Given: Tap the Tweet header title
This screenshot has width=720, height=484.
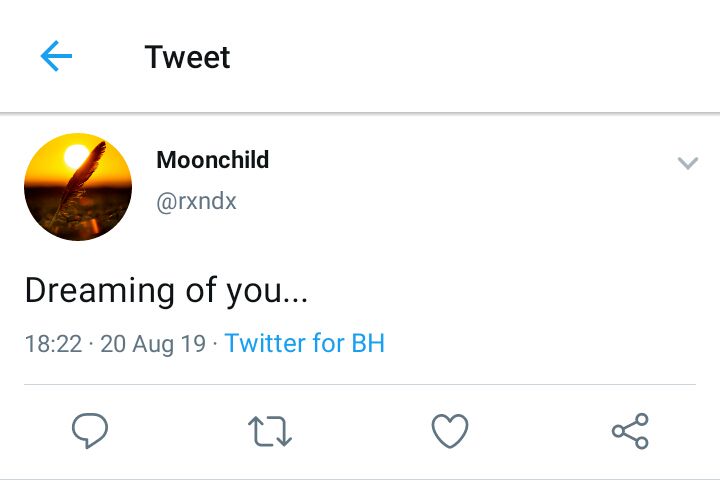Looking at the screenshot, I should tap(187, 57).
